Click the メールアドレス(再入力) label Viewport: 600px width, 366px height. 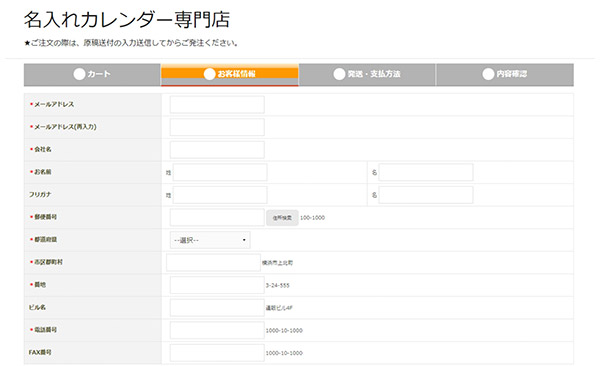click(x=65, y=127)
